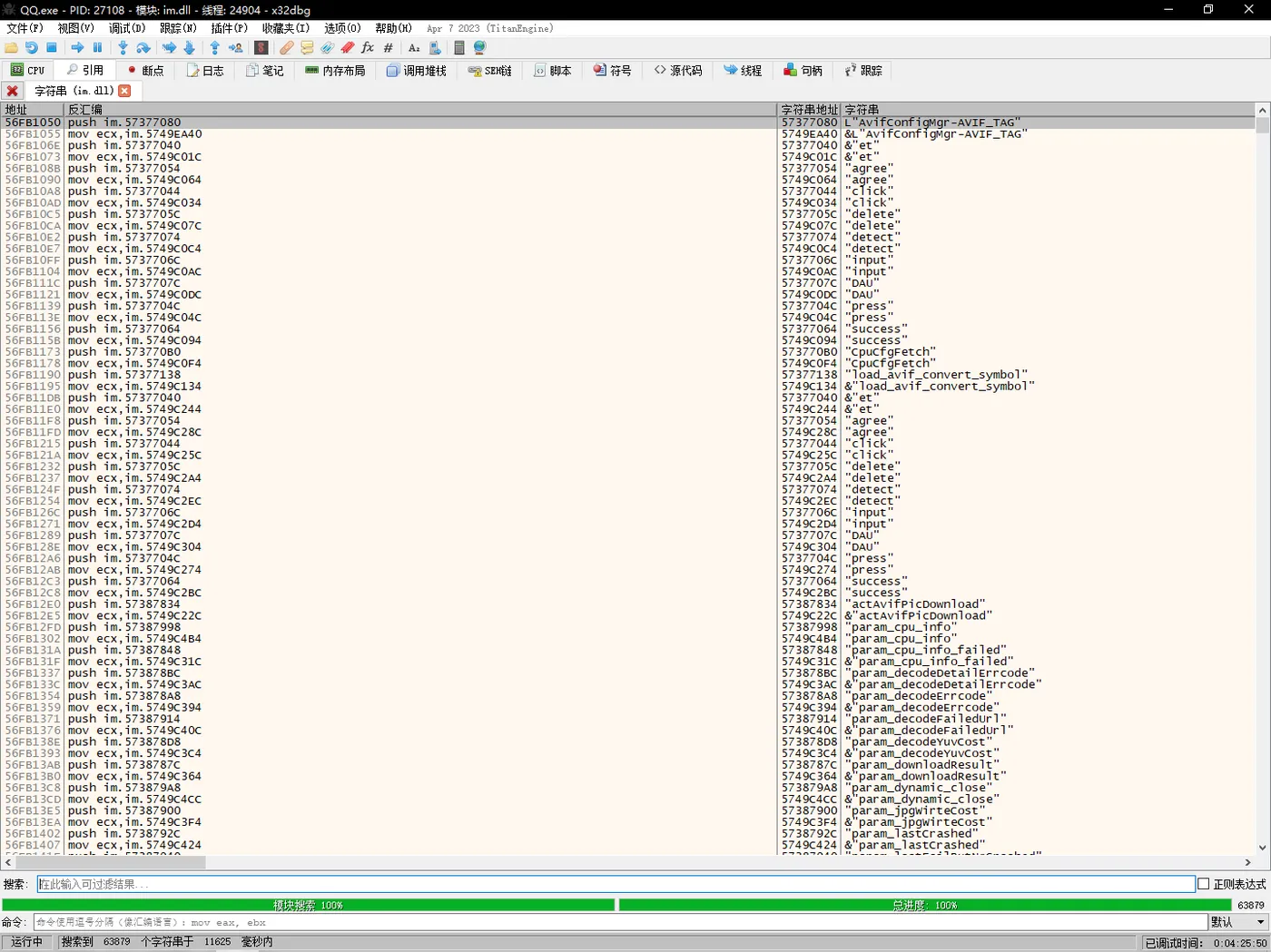Open the Comments toolbar icon
The image size is (1271, 952).
(x=307, y=48)
